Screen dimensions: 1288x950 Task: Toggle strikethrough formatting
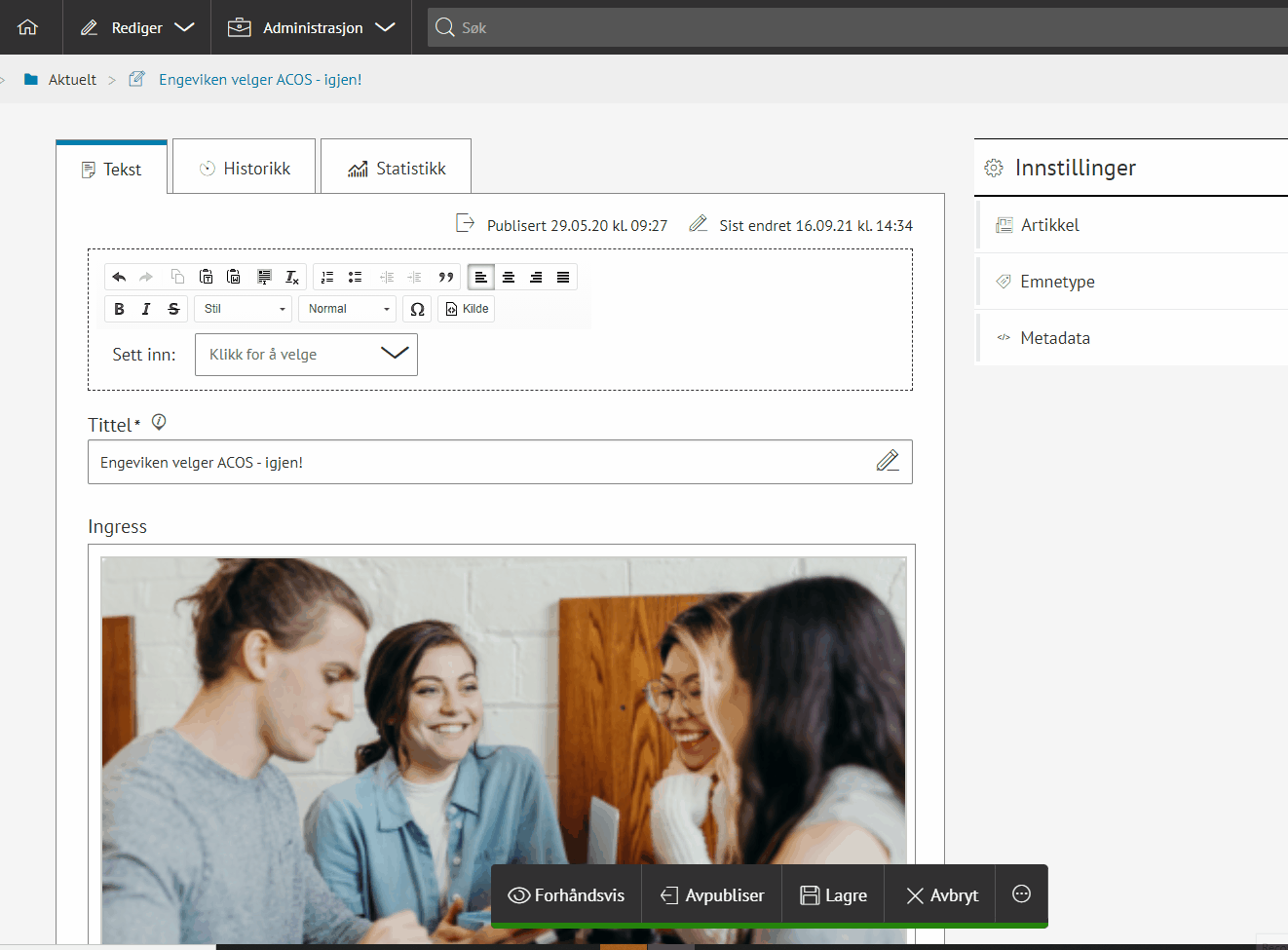click(x=173, y=309)
